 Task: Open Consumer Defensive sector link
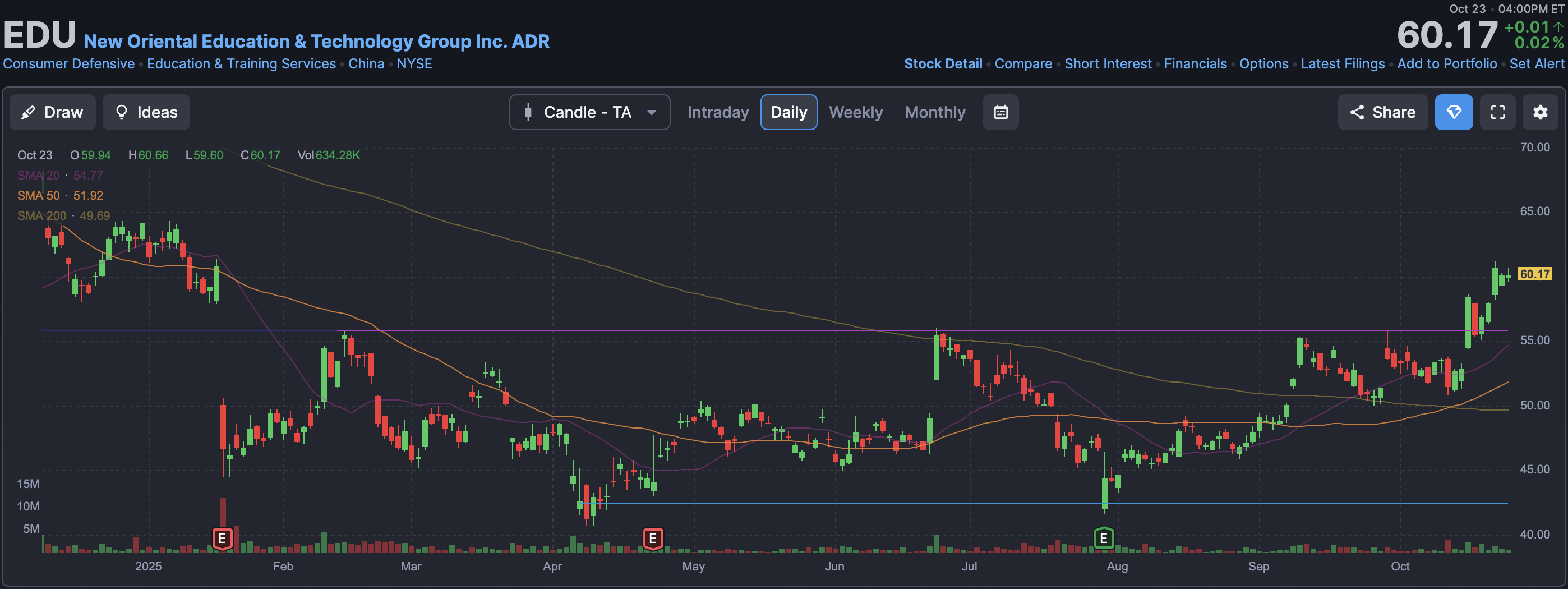pos(69,64)
